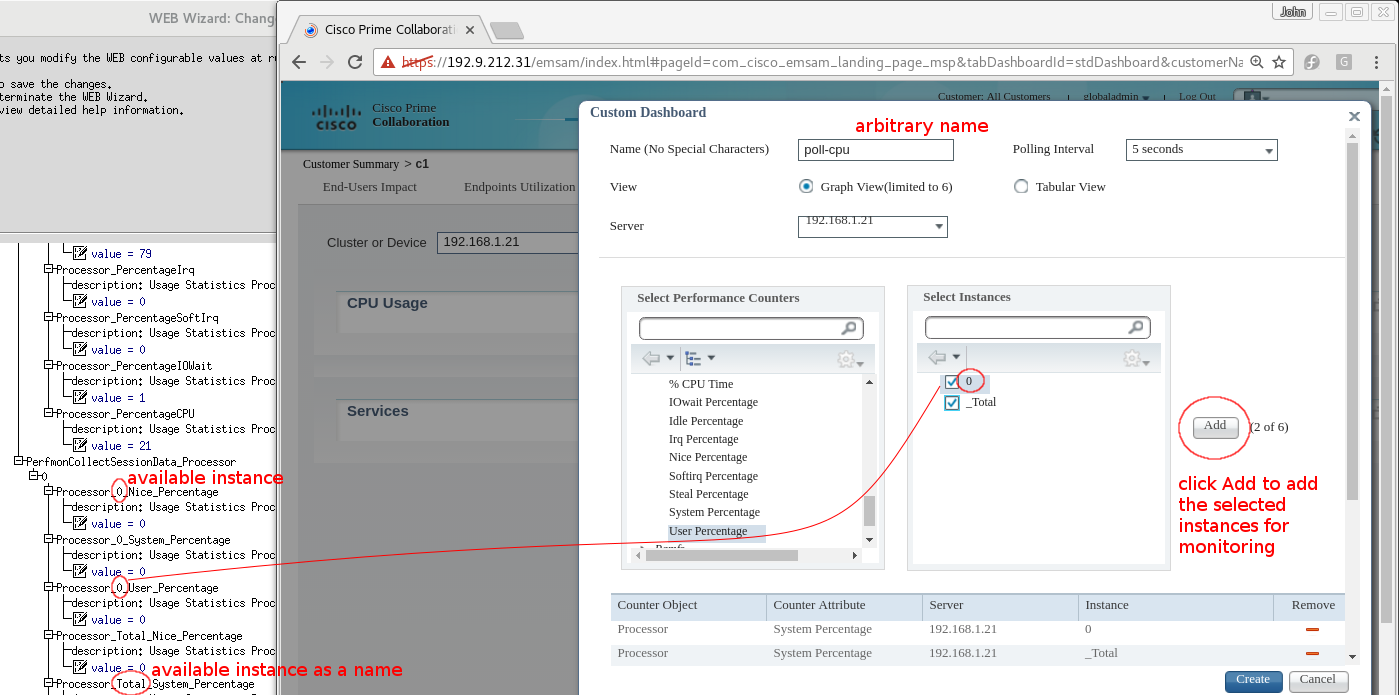Click the Cisco logo in the header

point(336,117)
